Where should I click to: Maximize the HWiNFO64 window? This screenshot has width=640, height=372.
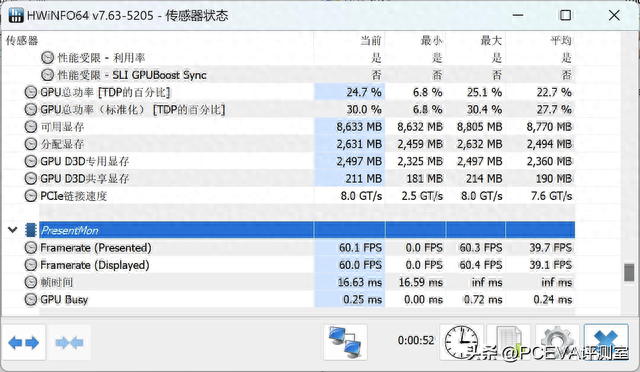(x=565, y=16)
